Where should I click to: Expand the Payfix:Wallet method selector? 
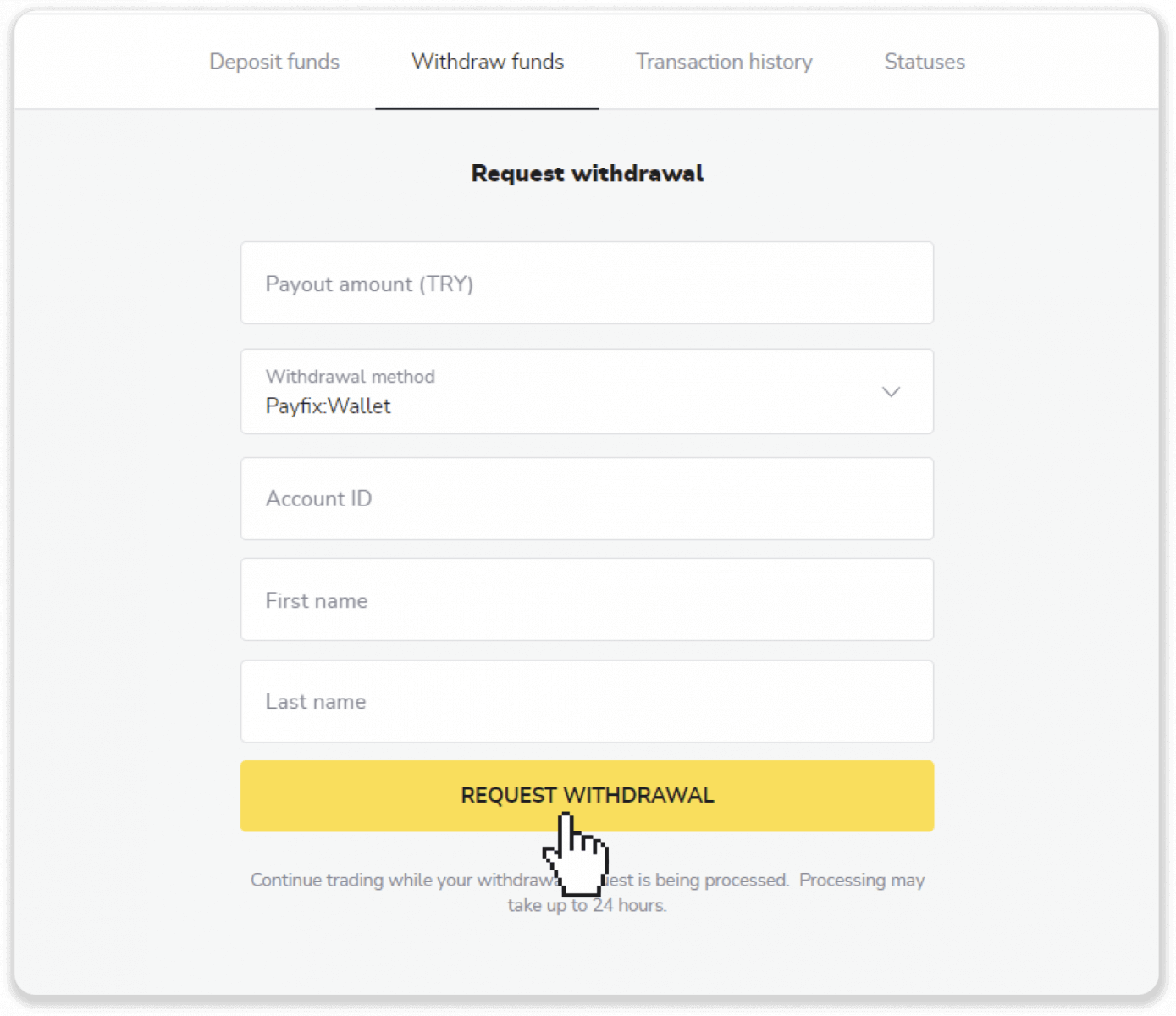pos(587,392)
